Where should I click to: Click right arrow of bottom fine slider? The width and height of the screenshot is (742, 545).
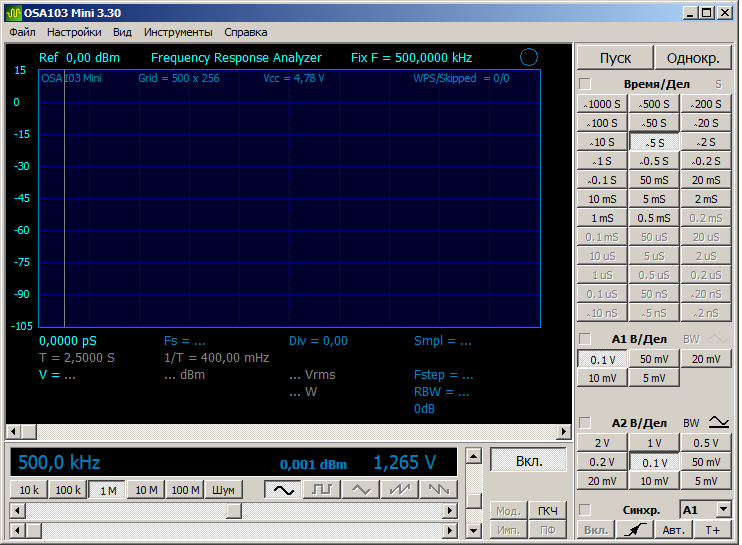point(450,530)
